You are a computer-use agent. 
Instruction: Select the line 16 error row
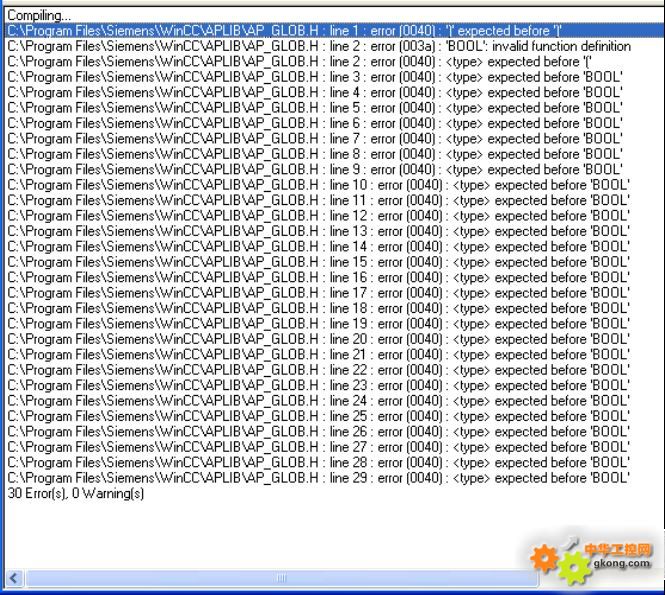click(319, 277)
